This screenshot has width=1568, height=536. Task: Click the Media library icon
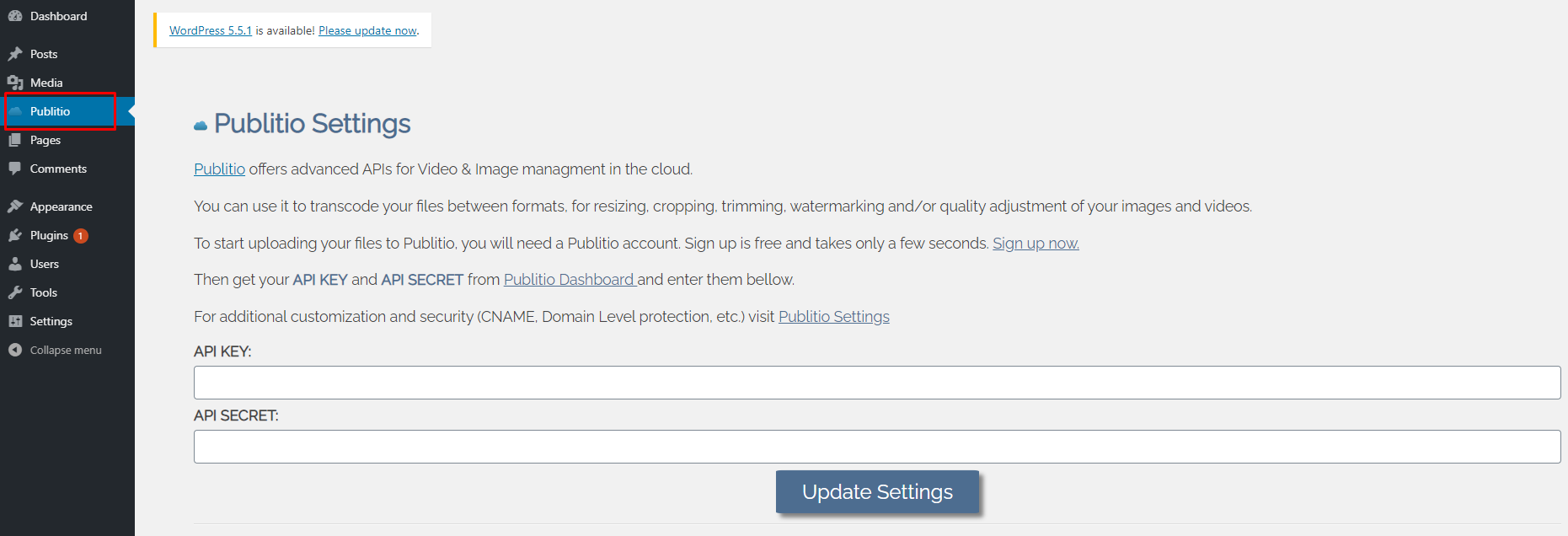(15, 83)
